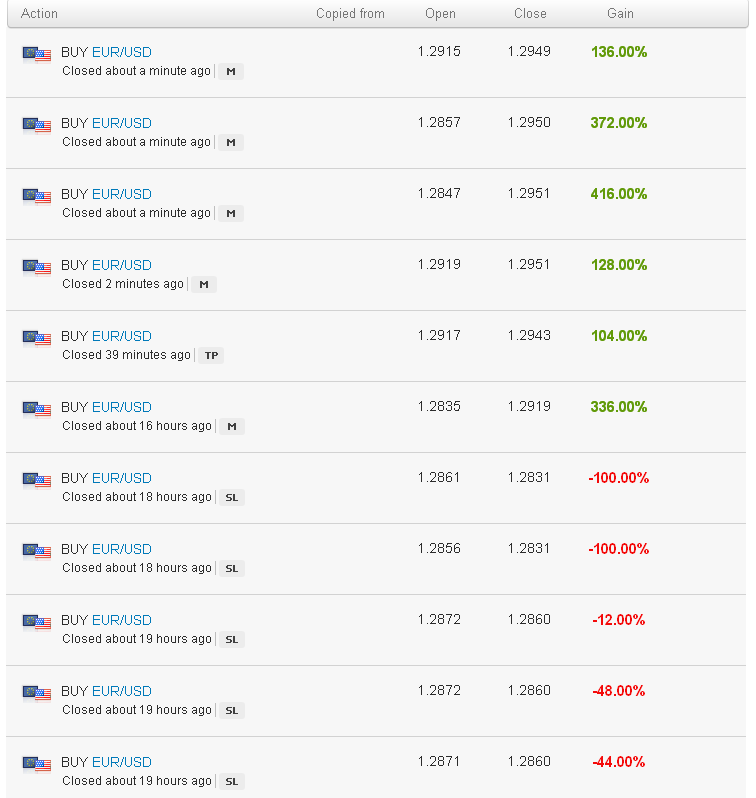Click the TP badge on the 104.00% trade

click(211, 355)
